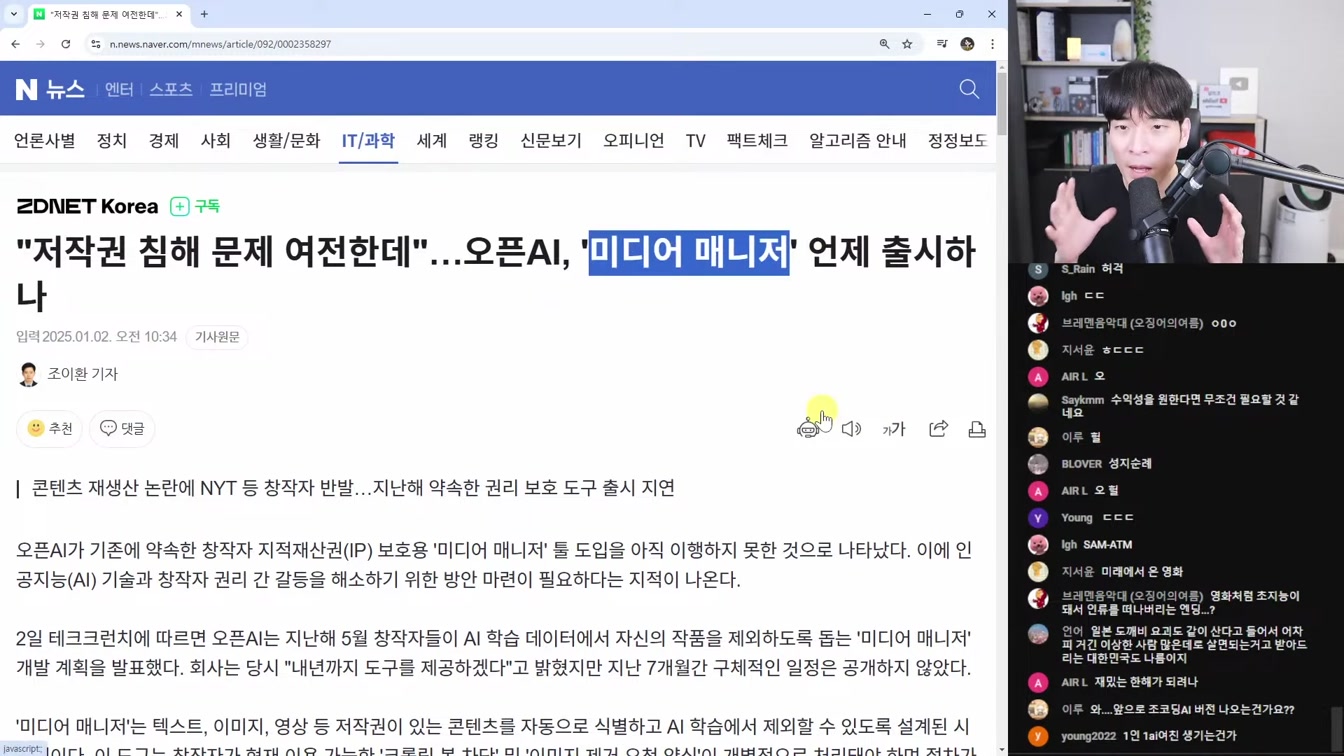The width and height of the screenshot is (1344, 756).
Task: Click the Naver N news logo
Action: pos(26,89)
